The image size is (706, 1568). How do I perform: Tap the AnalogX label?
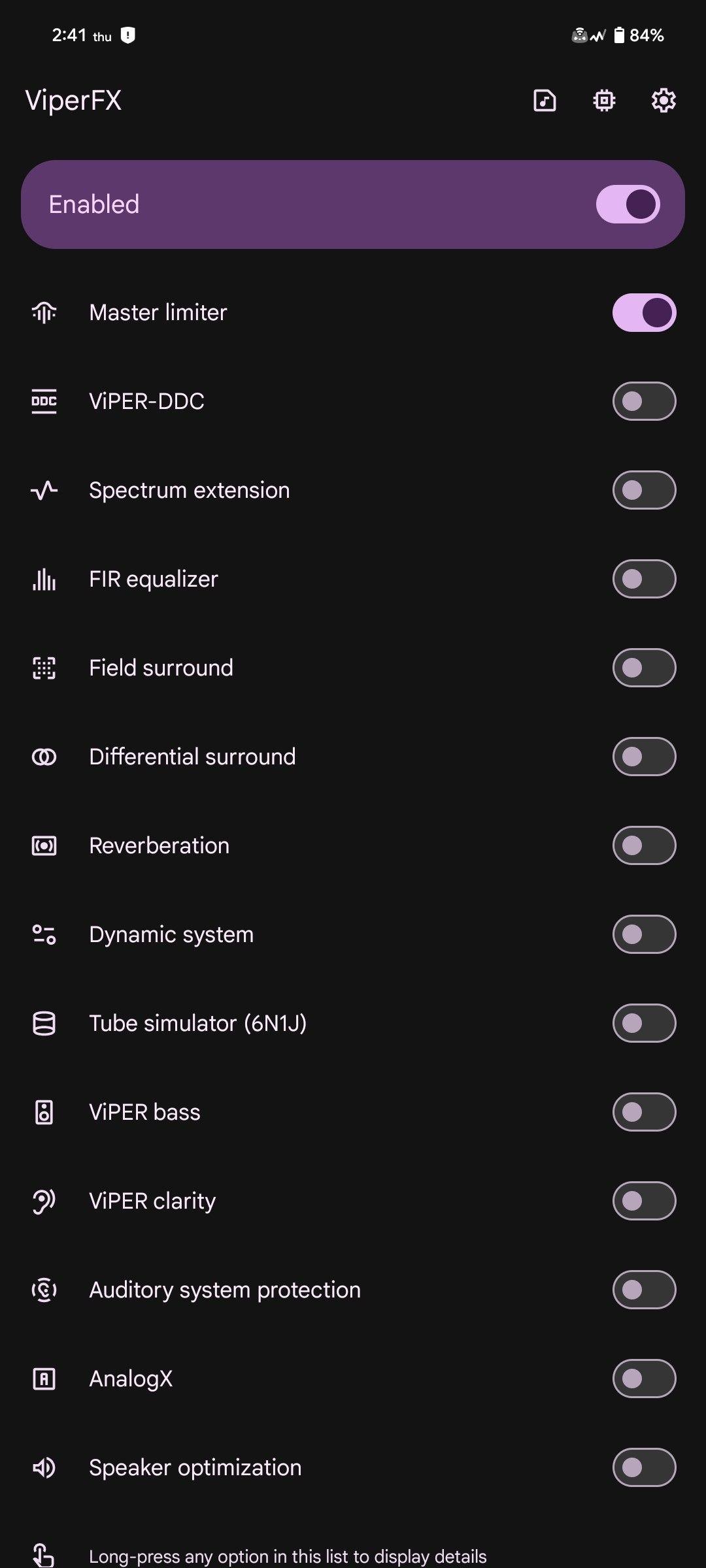click(131, 1379)
